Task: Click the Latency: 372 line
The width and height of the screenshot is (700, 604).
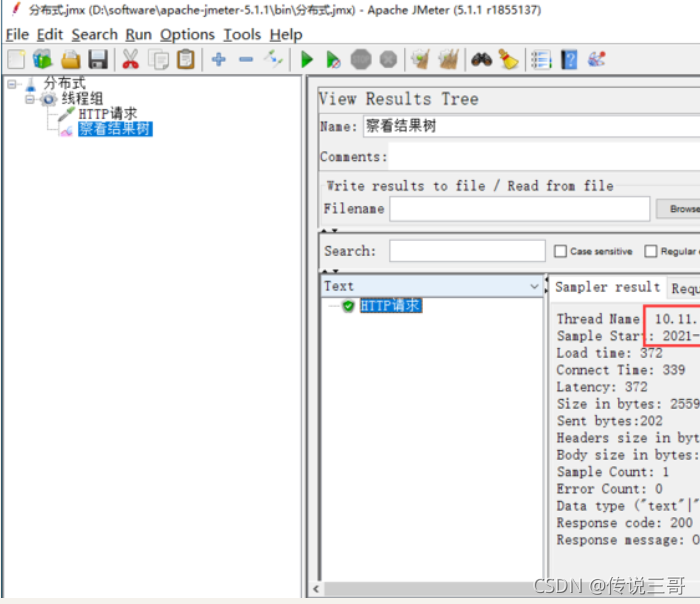Action: tap(602, 387)
